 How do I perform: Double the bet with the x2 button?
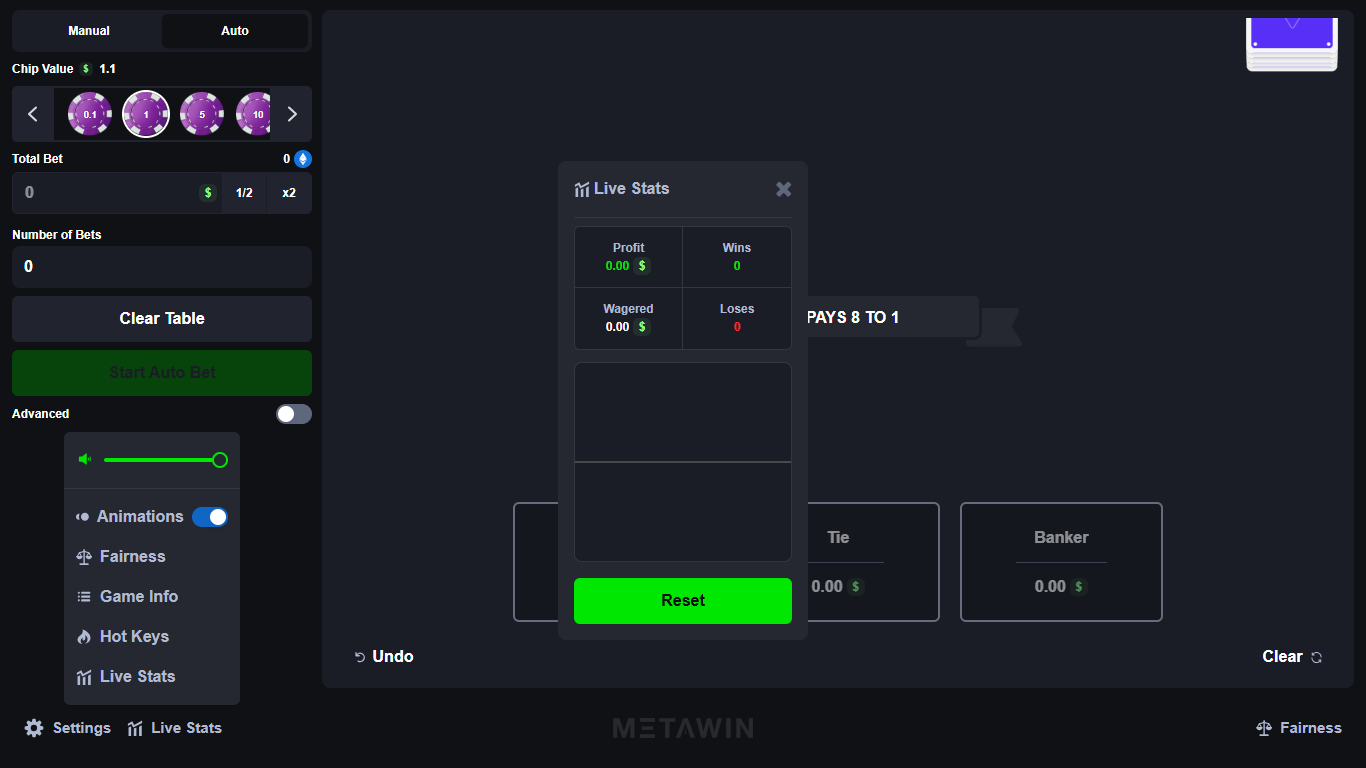289,193
